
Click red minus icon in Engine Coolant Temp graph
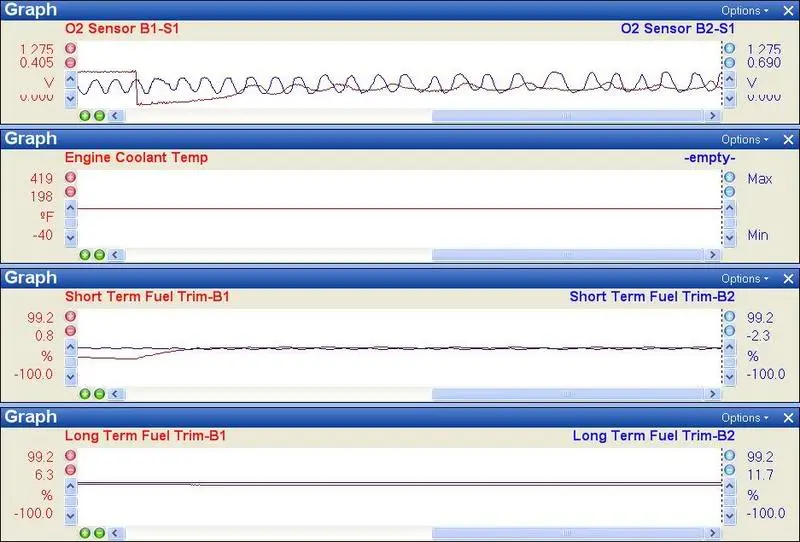tap(70, 191)
